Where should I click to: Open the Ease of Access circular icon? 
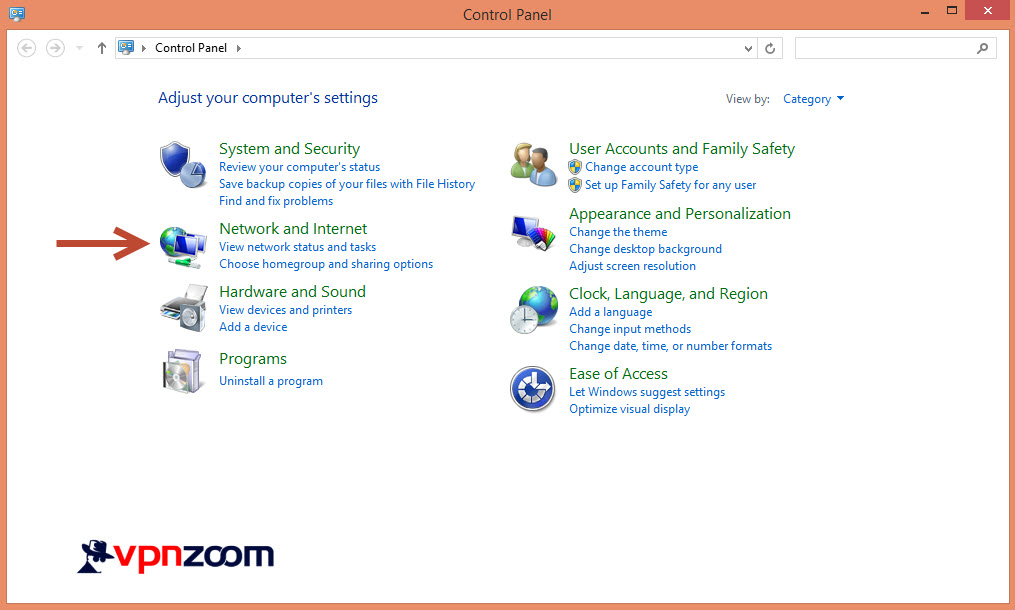[532, 389]
